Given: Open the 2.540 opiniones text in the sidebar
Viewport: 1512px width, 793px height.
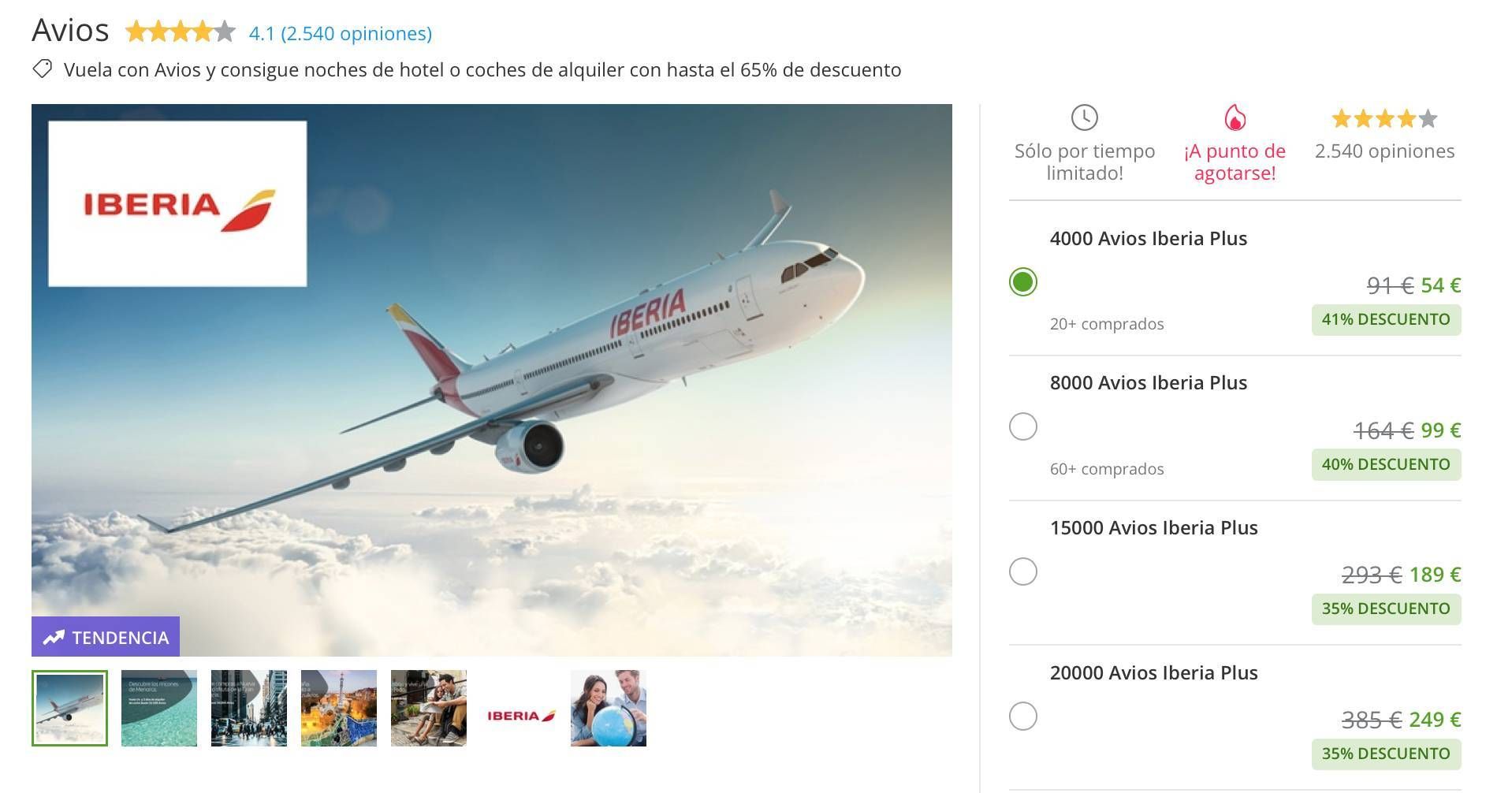Looking at the screenshot, I should click(x=1384, y=151).
